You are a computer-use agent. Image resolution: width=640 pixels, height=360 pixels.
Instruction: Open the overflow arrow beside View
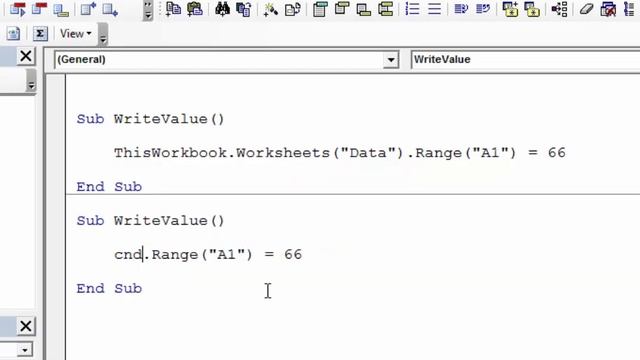103,35
